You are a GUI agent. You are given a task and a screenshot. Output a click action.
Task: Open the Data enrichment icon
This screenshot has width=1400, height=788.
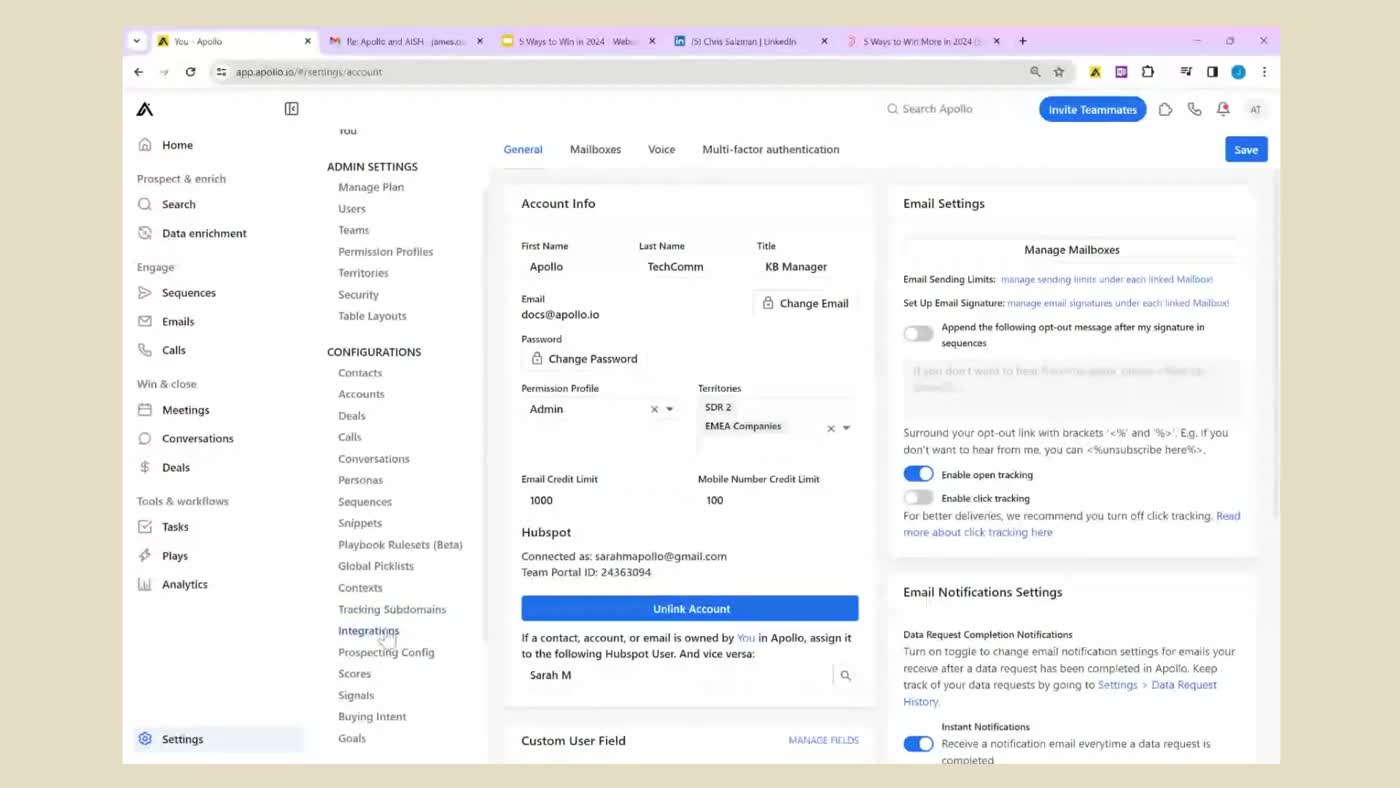coord(145,233)
